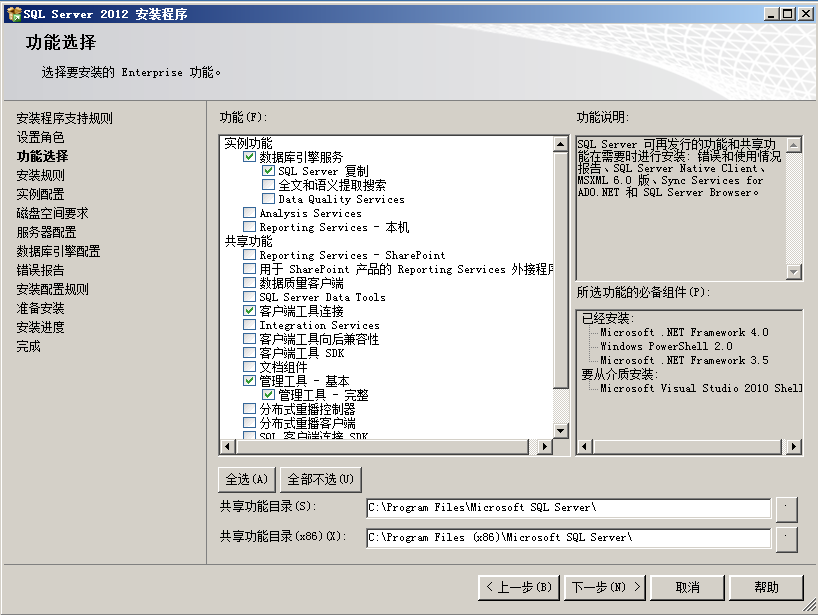Enable the 分布式重播客户端 checkbox
Screen dimensions: 818x615
click(x=249, y=423)
